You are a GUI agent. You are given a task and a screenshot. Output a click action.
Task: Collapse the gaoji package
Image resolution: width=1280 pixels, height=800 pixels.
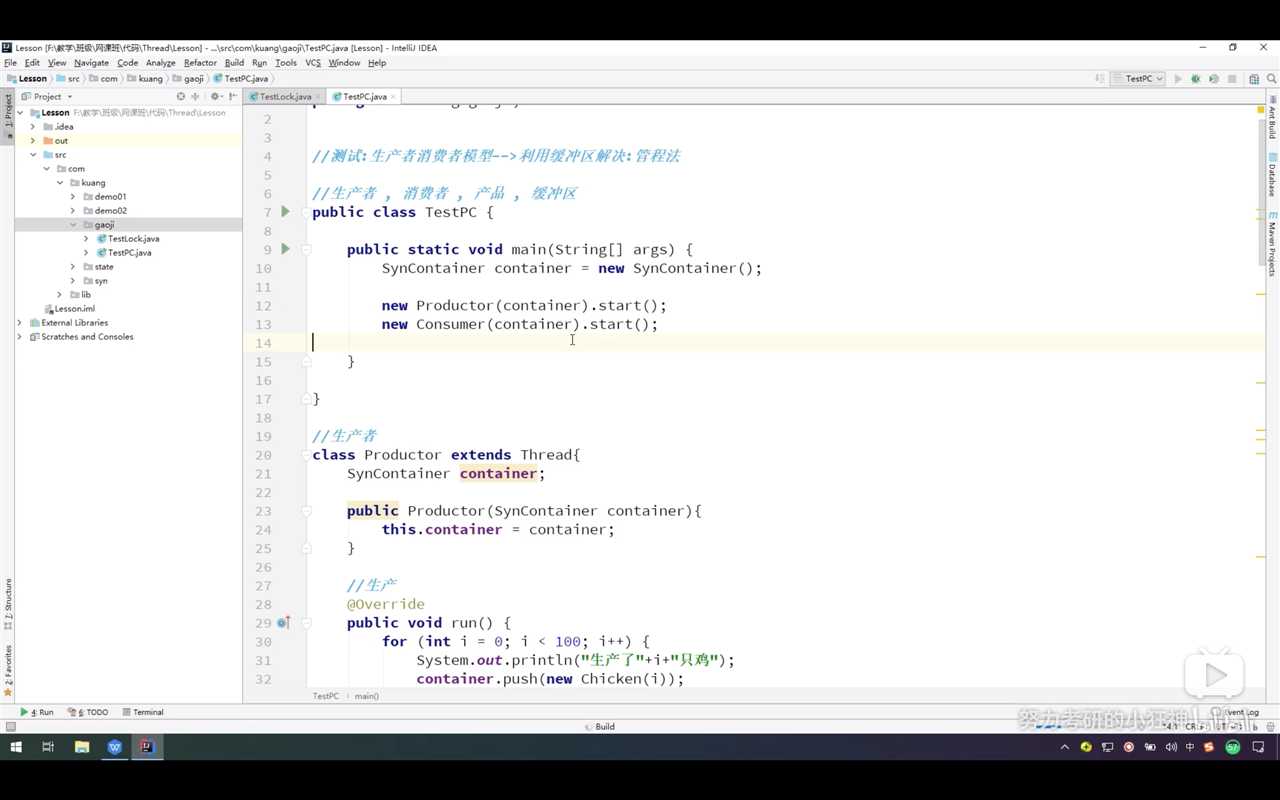pos(73,225)
